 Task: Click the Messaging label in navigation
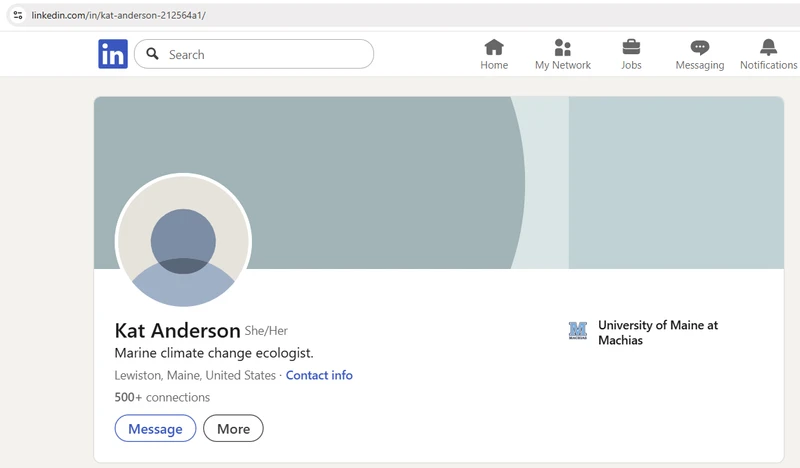[700, 65]
